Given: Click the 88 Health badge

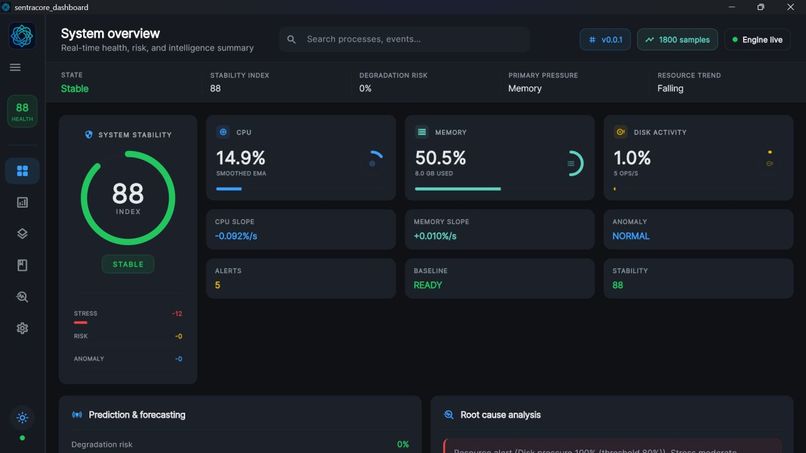Looking at the screenshot, I should [22, 111].
